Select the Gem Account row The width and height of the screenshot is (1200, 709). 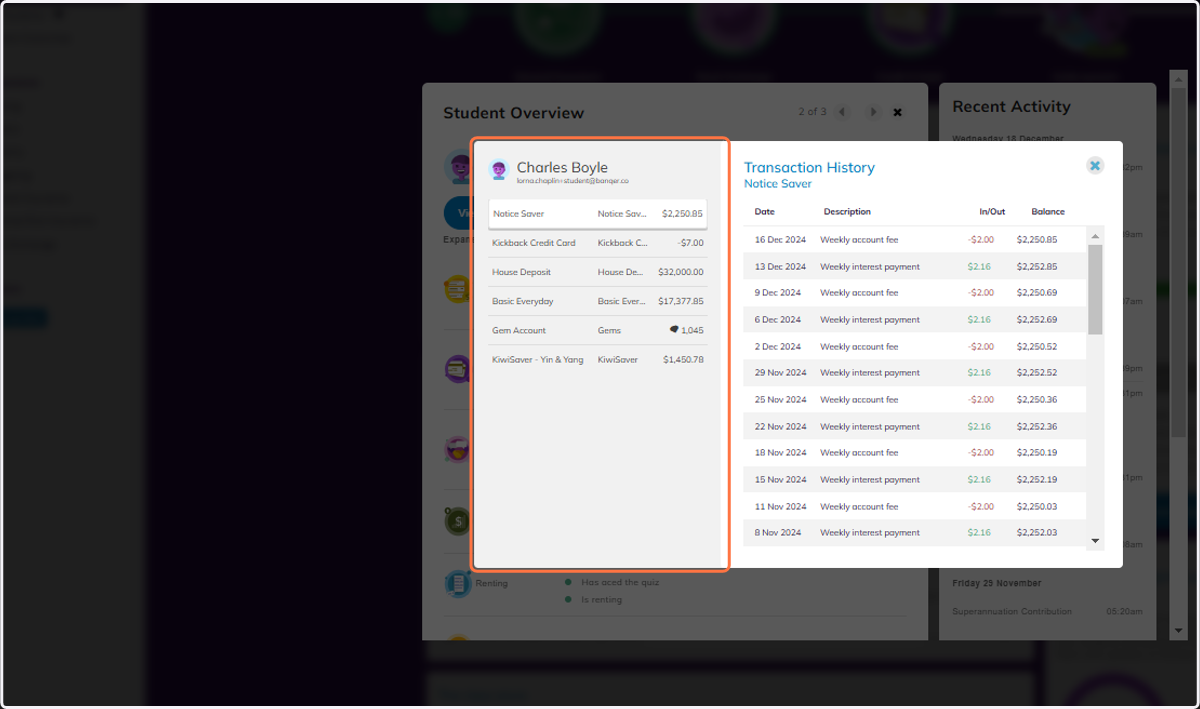pyautogui.click(x=598, y=330)
